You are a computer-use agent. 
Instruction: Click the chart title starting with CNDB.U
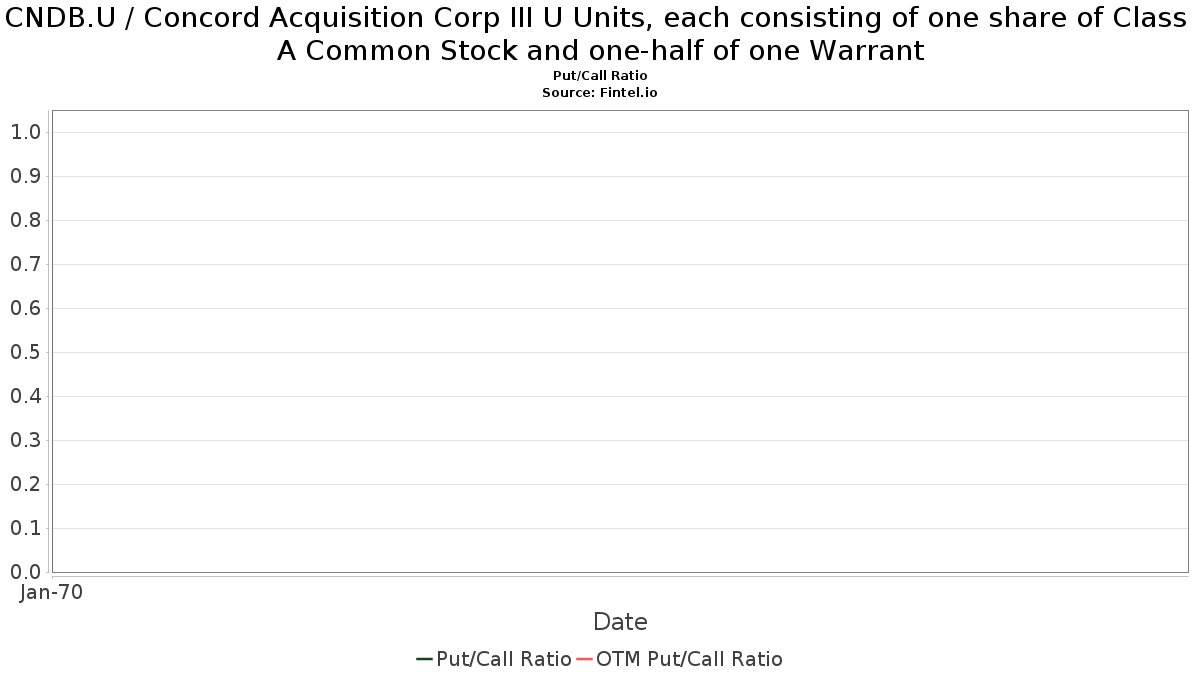[x=600, y=34]
